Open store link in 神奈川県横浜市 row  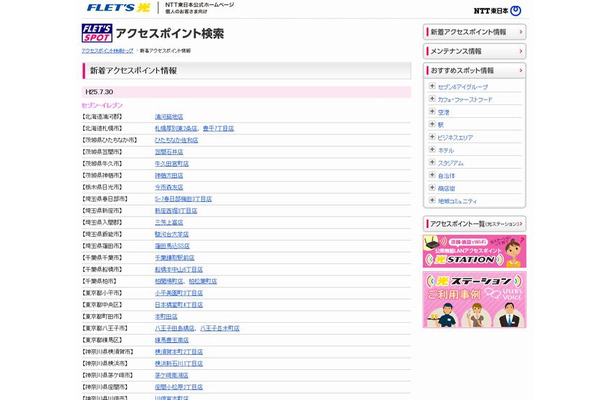click(x=179, y=363)
